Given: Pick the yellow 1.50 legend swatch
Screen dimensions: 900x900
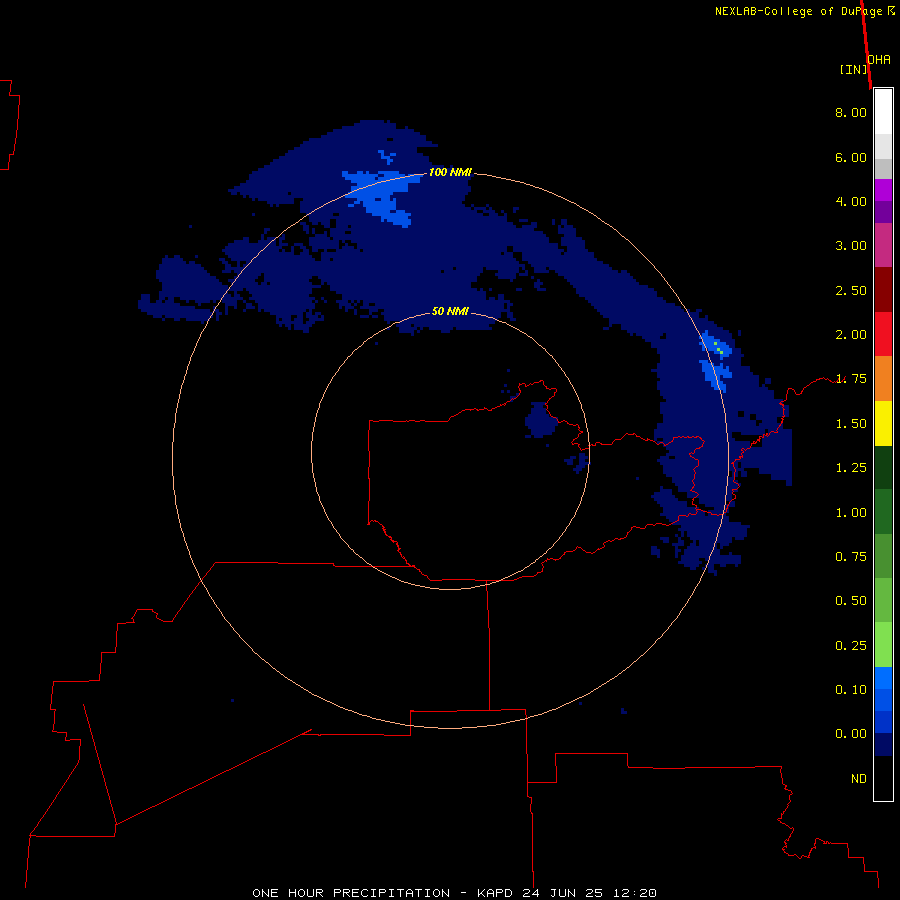Looking at the screenshot, I should pyautogui.click(x=883, y=423).
